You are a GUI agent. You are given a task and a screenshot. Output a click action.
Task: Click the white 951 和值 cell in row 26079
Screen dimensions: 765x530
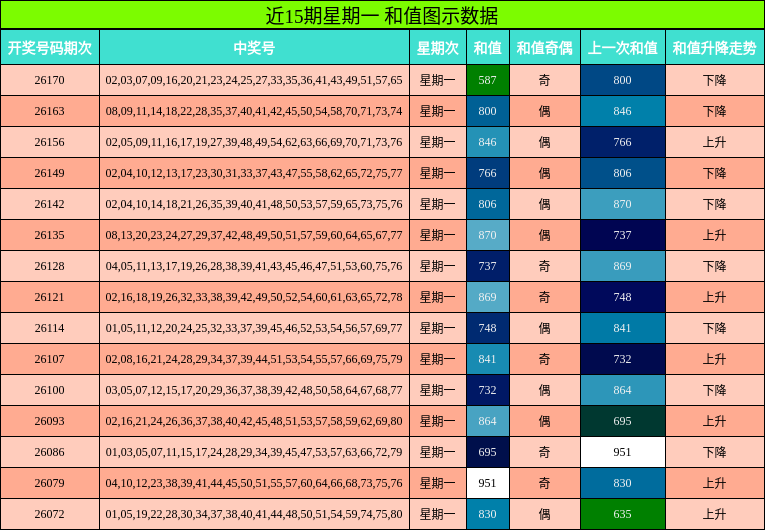[488, 483]
